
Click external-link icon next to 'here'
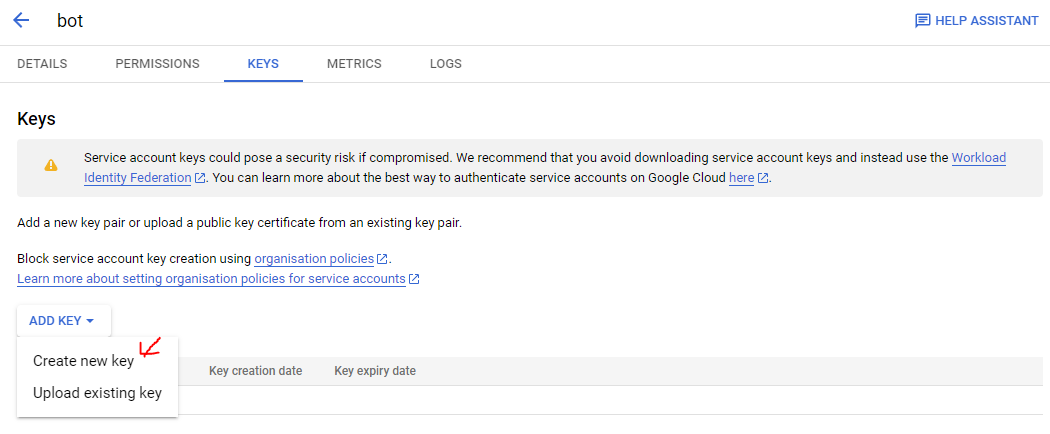pos(763,178)
